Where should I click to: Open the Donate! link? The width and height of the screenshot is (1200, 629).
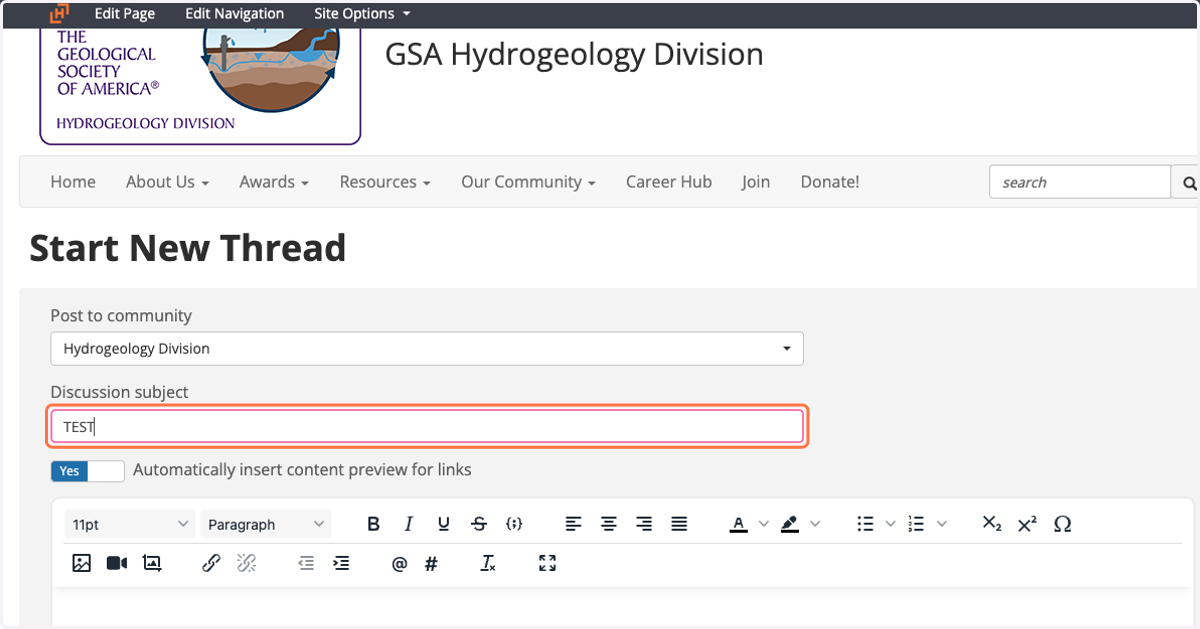(830, 182)
